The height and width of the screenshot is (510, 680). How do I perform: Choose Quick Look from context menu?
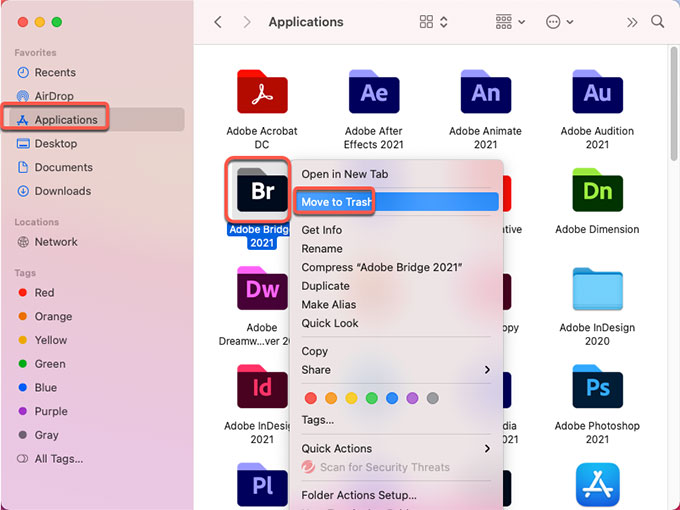(330, 323)
